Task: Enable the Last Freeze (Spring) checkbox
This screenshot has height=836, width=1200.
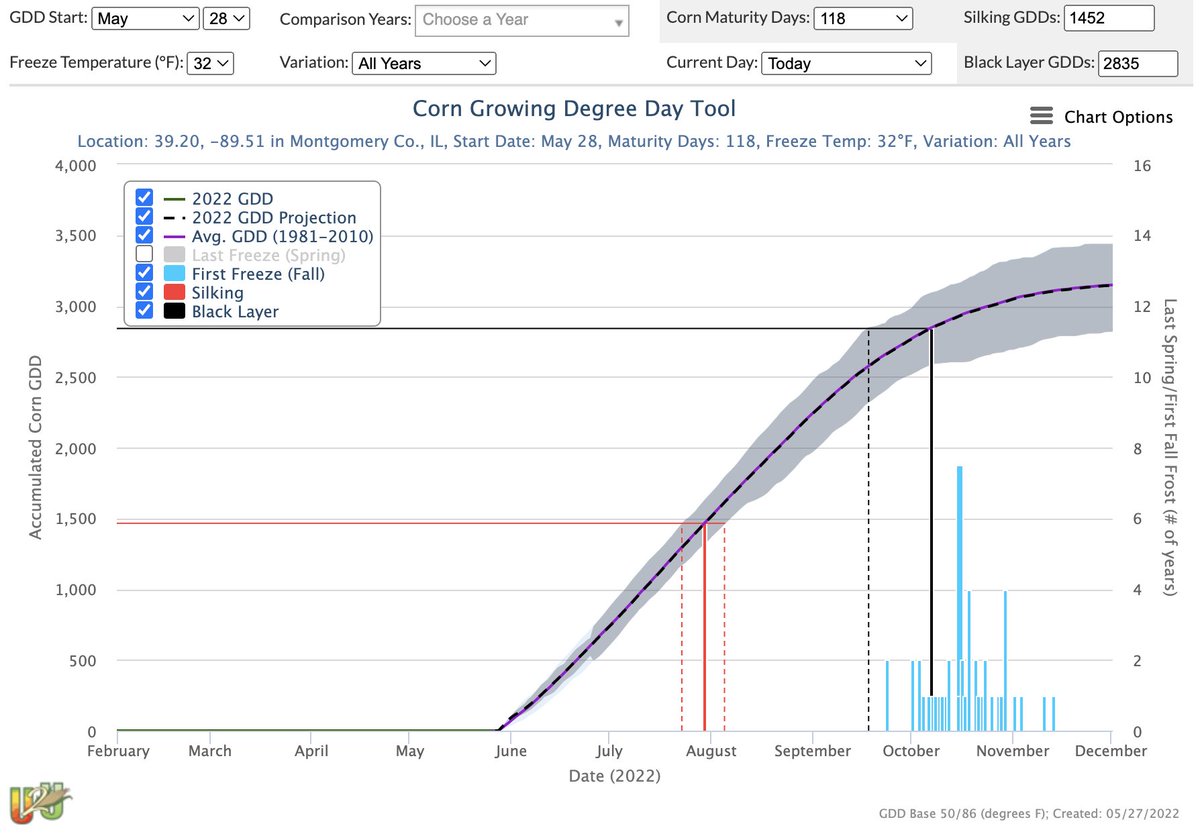Action: 144,255
